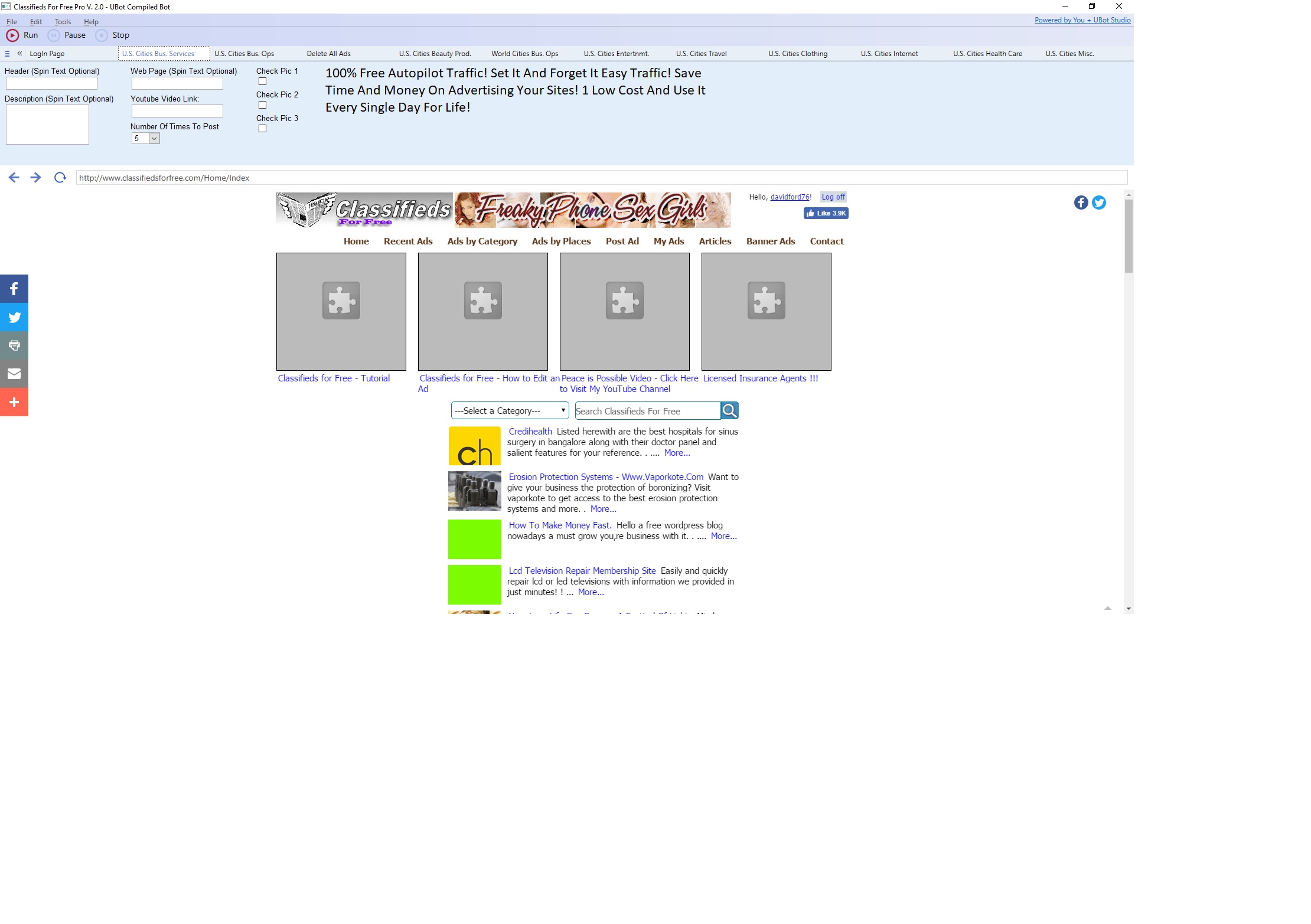The image size is (1311, 924).
Task: Enable the Check Pic 1 checkbox
Action: pos(262,81)
